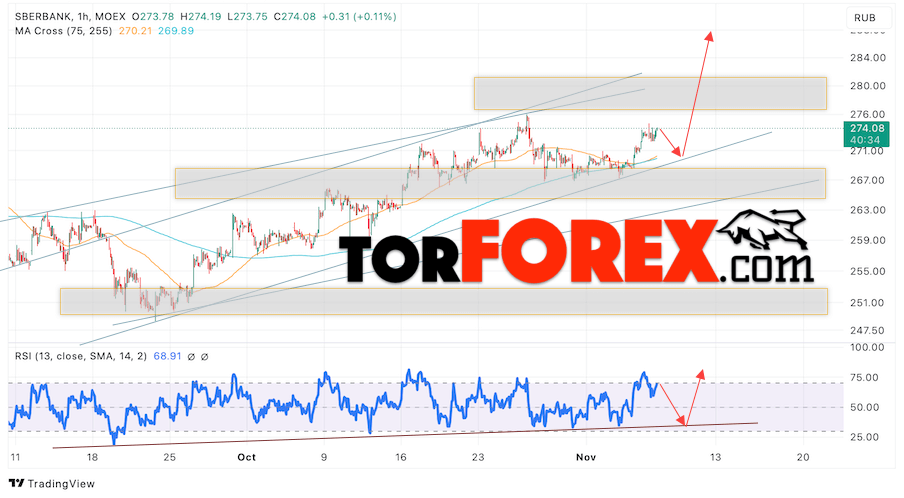904x498 pixels.
Task: Click date axis label 25
Action: click(170, 458)
